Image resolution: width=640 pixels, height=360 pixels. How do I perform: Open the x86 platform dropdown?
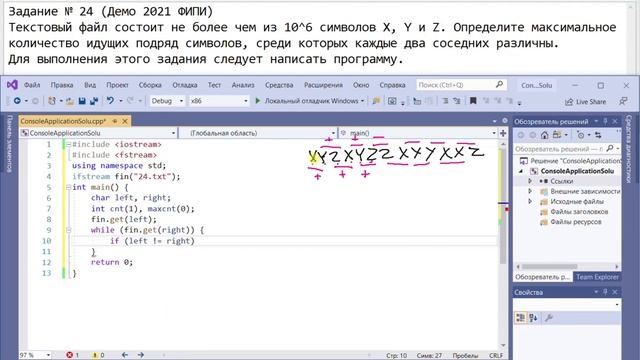[219, 101]
